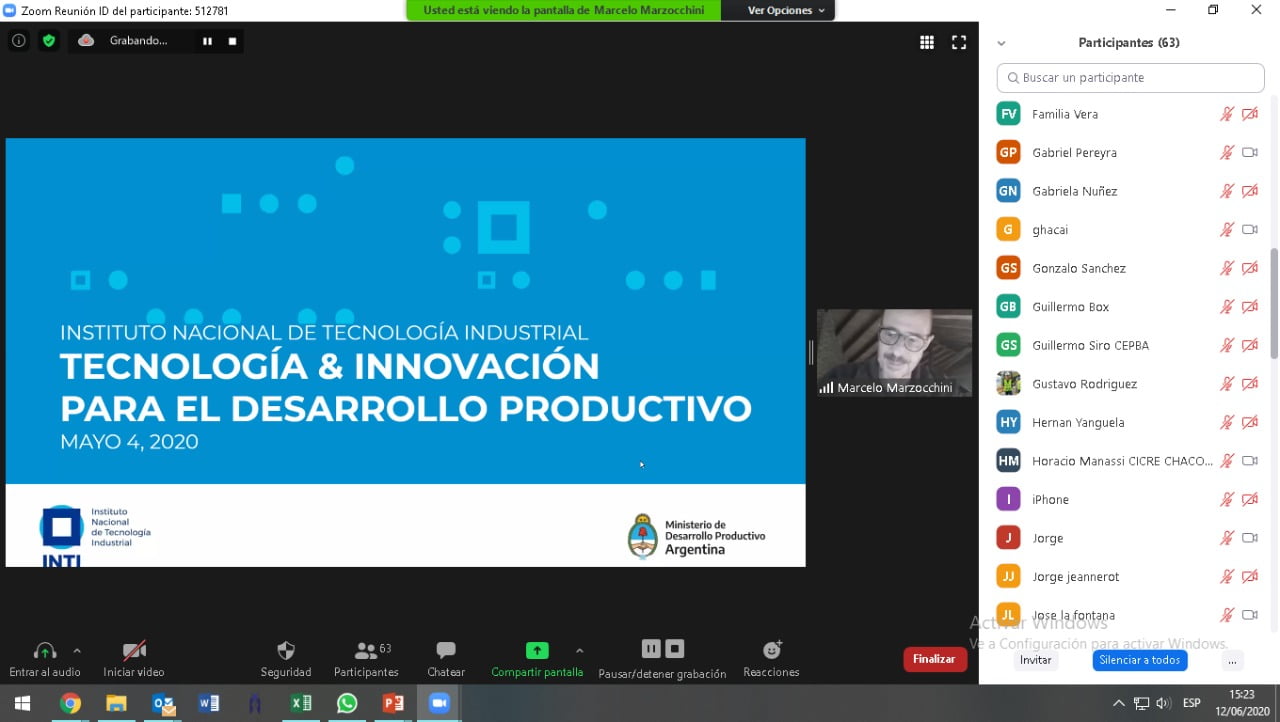1280x722 pixels.
Task: Click the Finalizar button
Action: 934,659
